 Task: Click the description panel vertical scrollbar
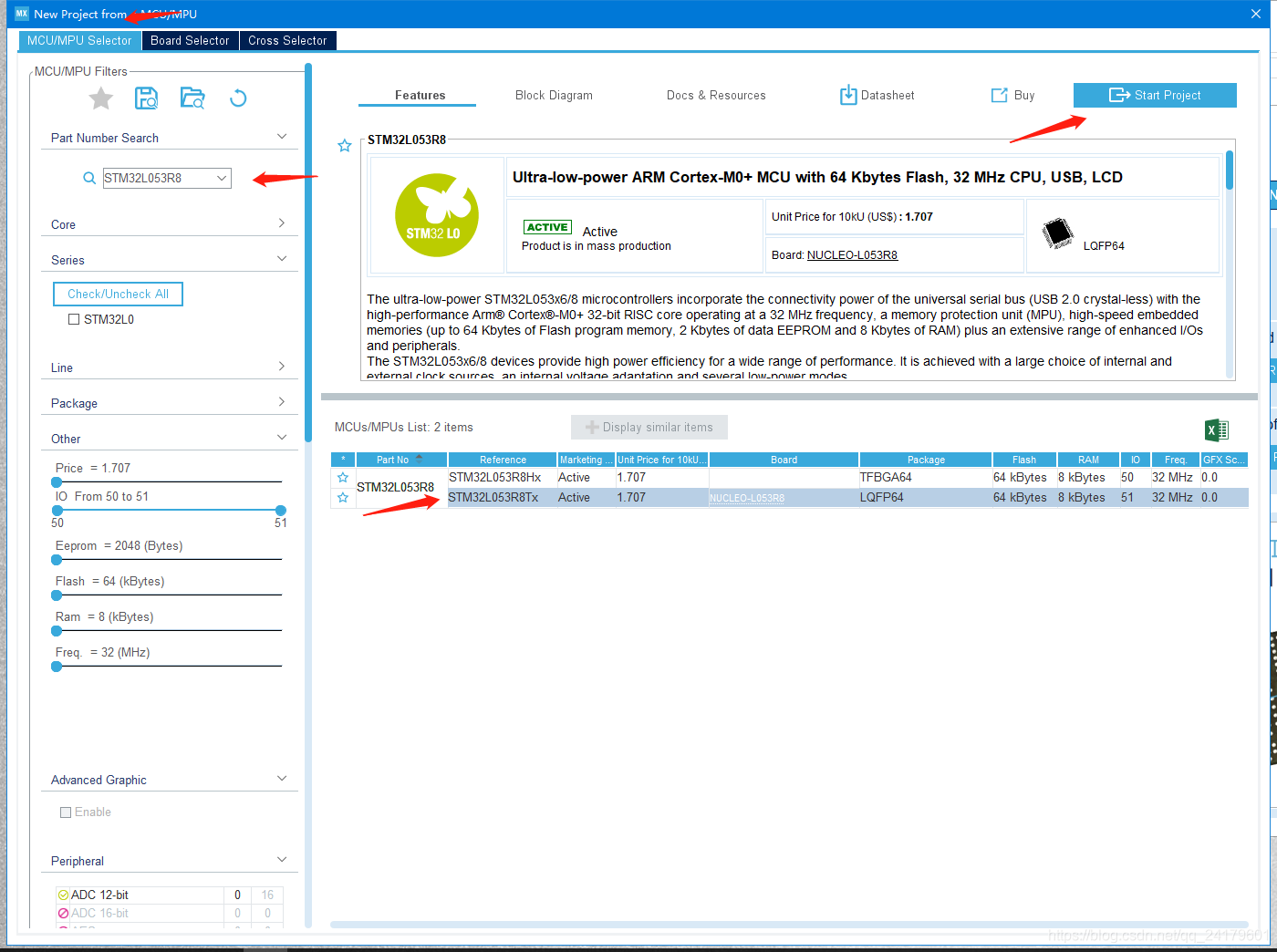click(1230, 171)
